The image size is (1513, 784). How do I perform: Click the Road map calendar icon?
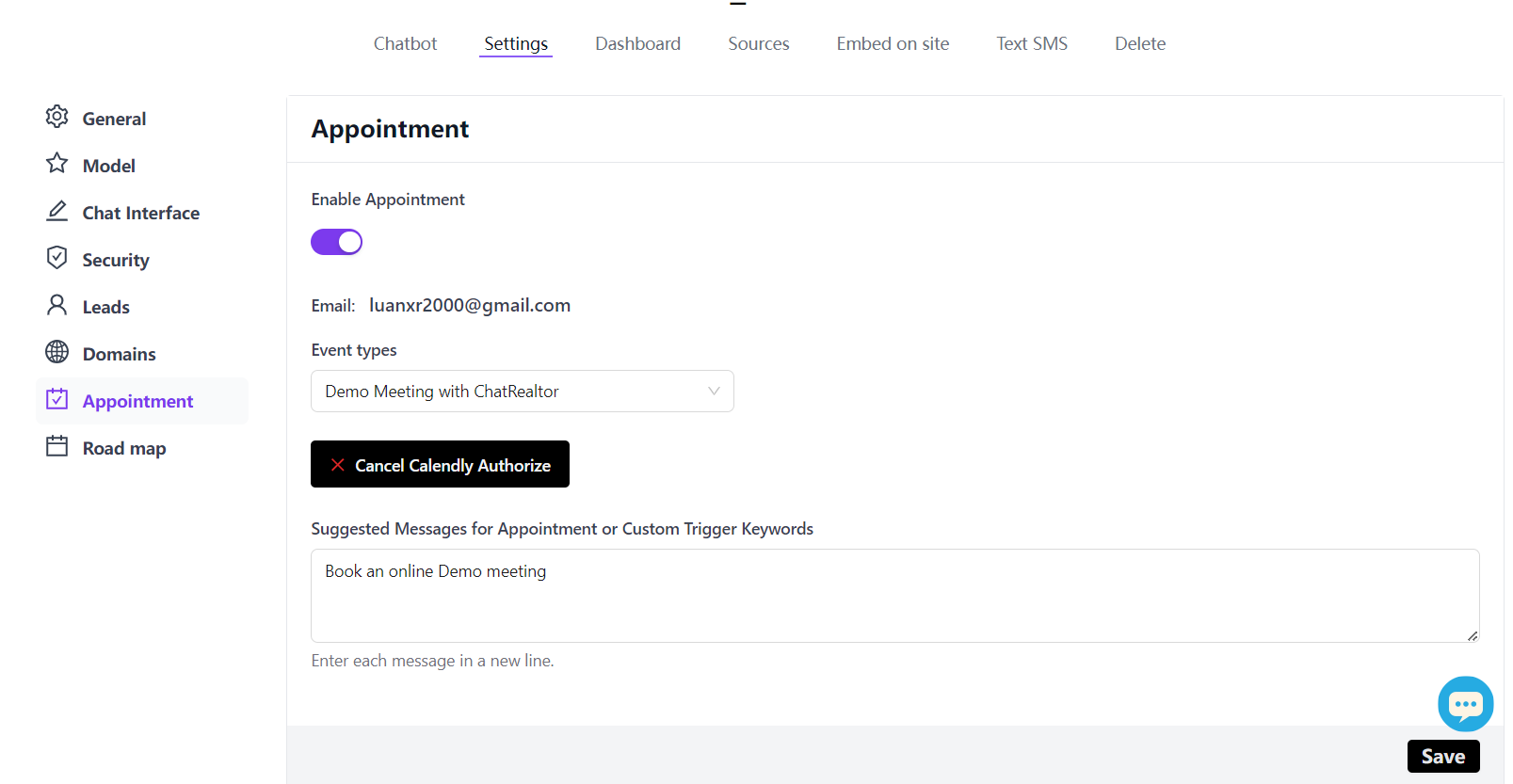click(x=56, y=446)
